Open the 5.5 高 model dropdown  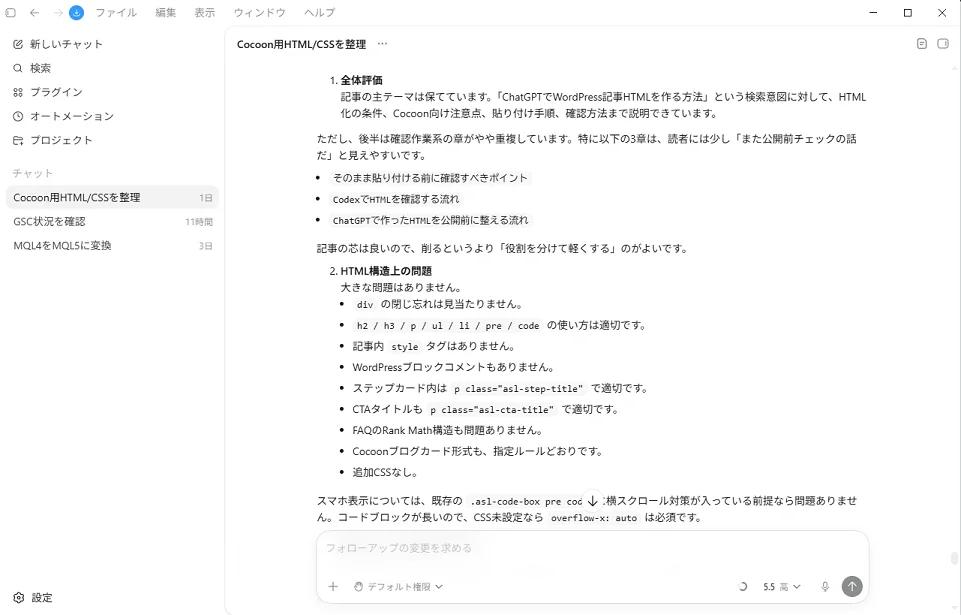coord(781,587)
